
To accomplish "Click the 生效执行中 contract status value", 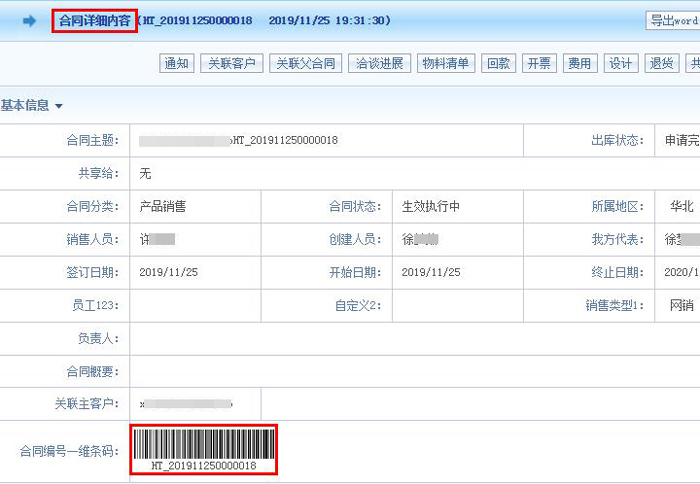I will pos(431,207).
